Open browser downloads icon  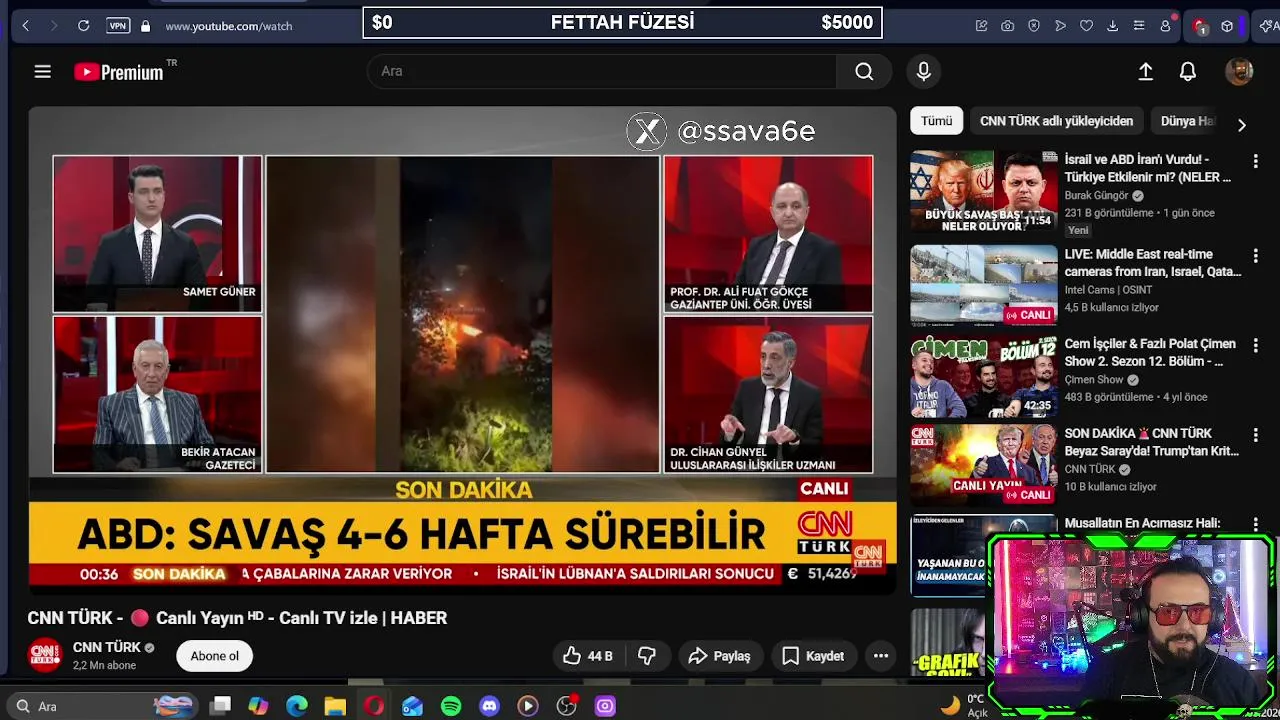1112,26
